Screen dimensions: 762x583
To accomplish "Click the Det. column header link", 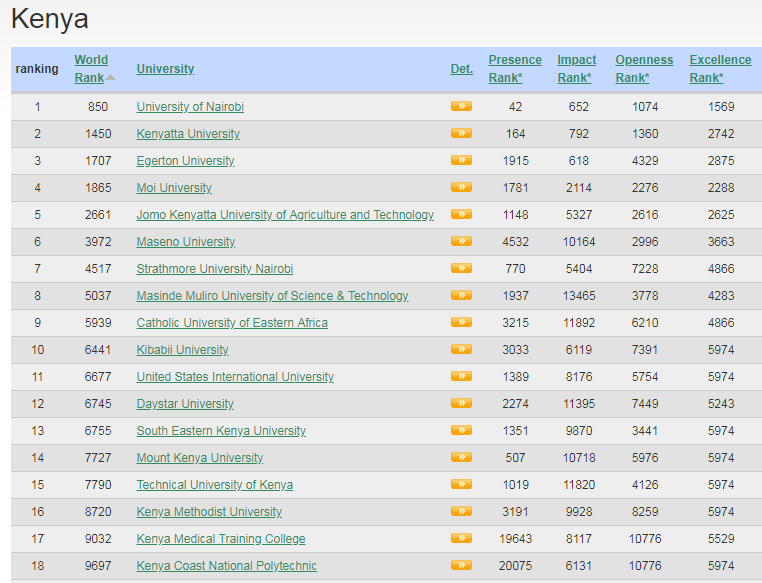I will click(462, 69).
